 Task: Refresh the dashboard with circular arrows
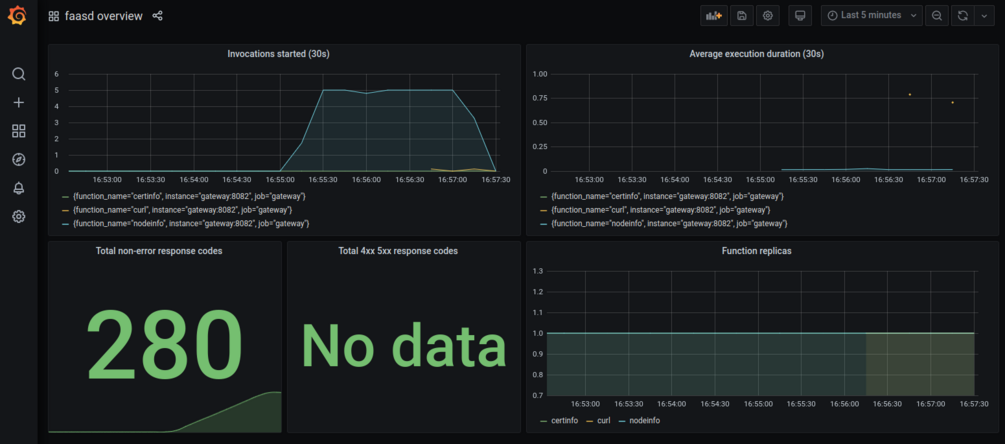point(962,16)
